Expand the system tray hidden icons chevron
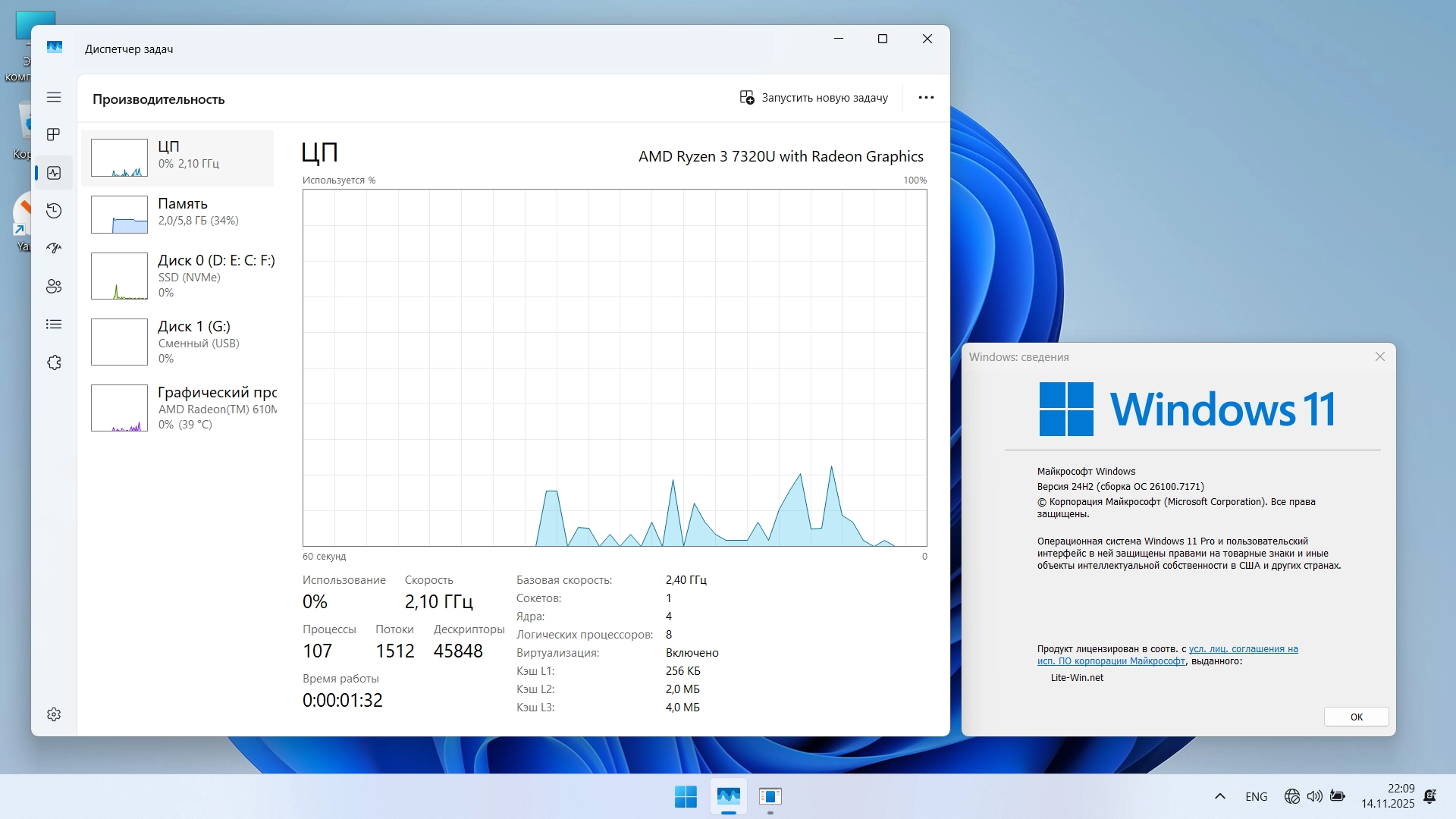Image resolution: width=1456 pixels, height=819 pixels. pyautogui.click(x=1220, y=796)
